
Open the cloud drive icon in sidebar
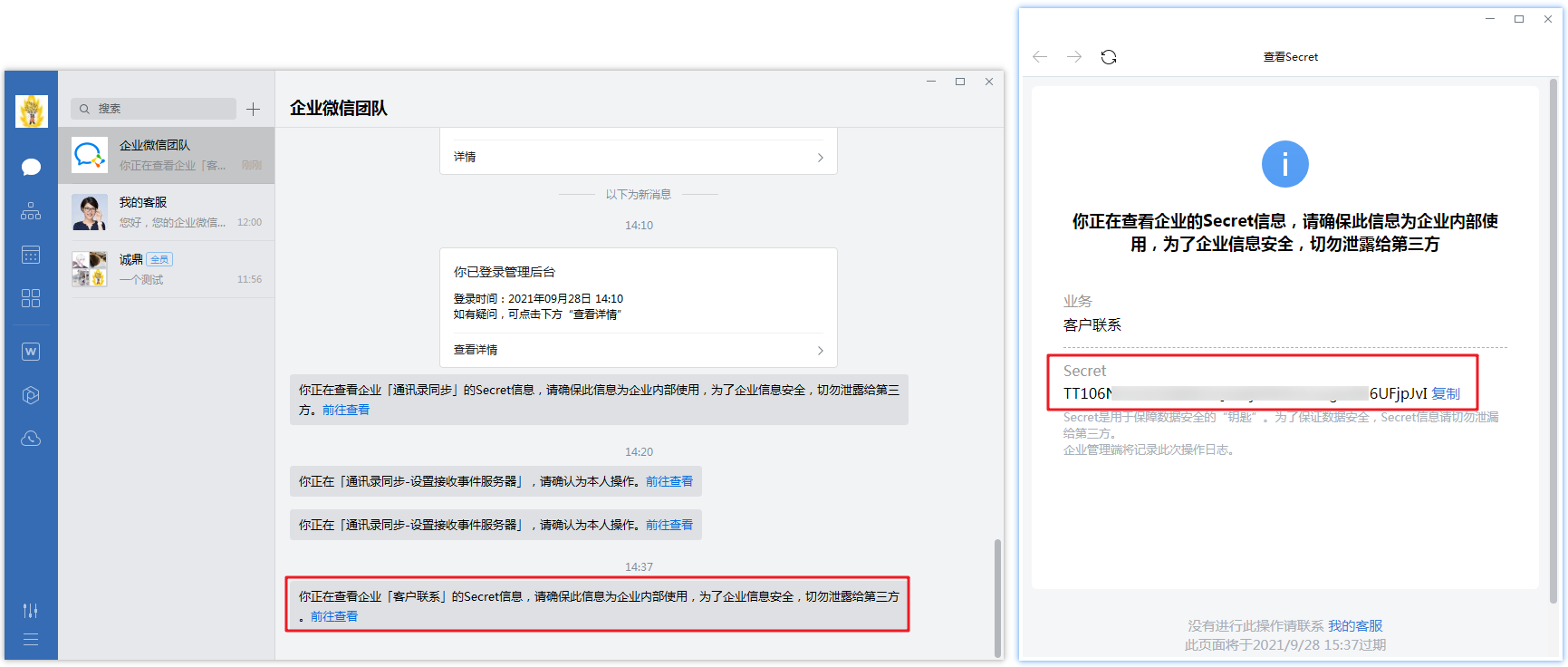(x=31, y=439)
